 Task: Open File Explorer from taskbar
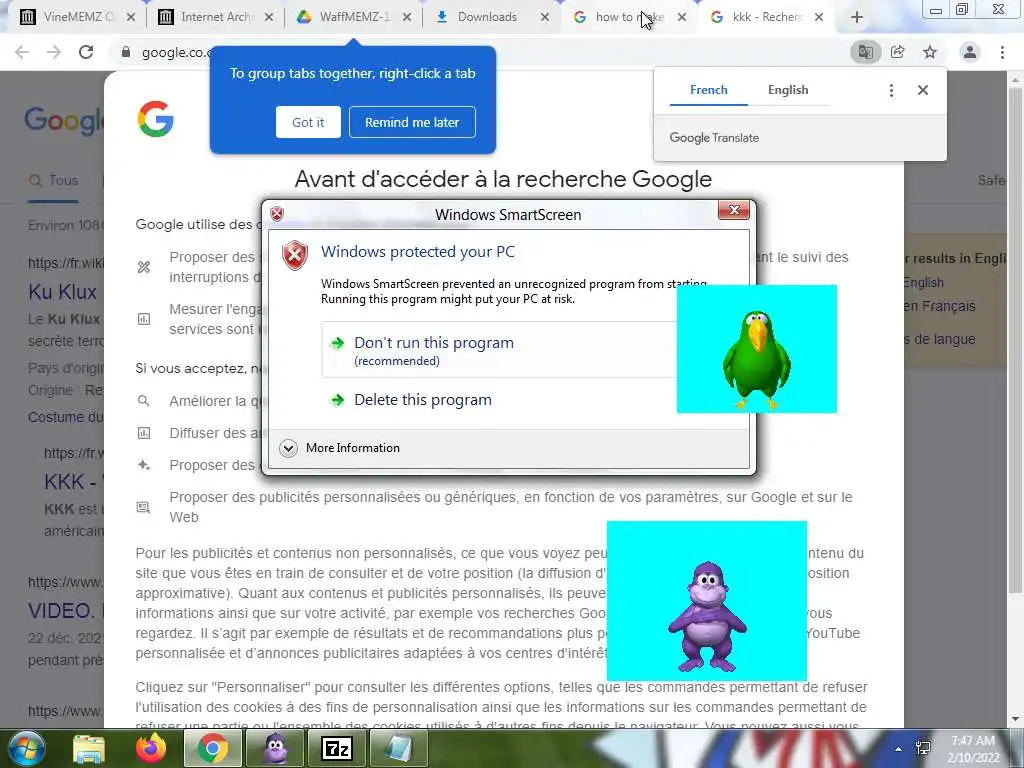(89, 748)
